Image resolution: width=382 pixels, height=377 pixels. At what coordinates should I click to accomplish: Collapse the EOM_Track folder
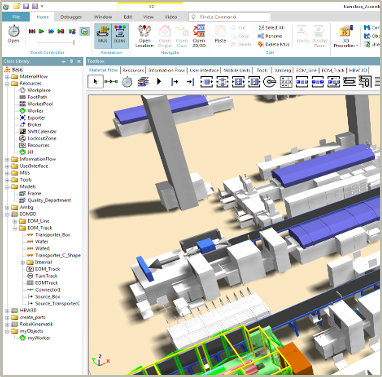coord(15,228)
